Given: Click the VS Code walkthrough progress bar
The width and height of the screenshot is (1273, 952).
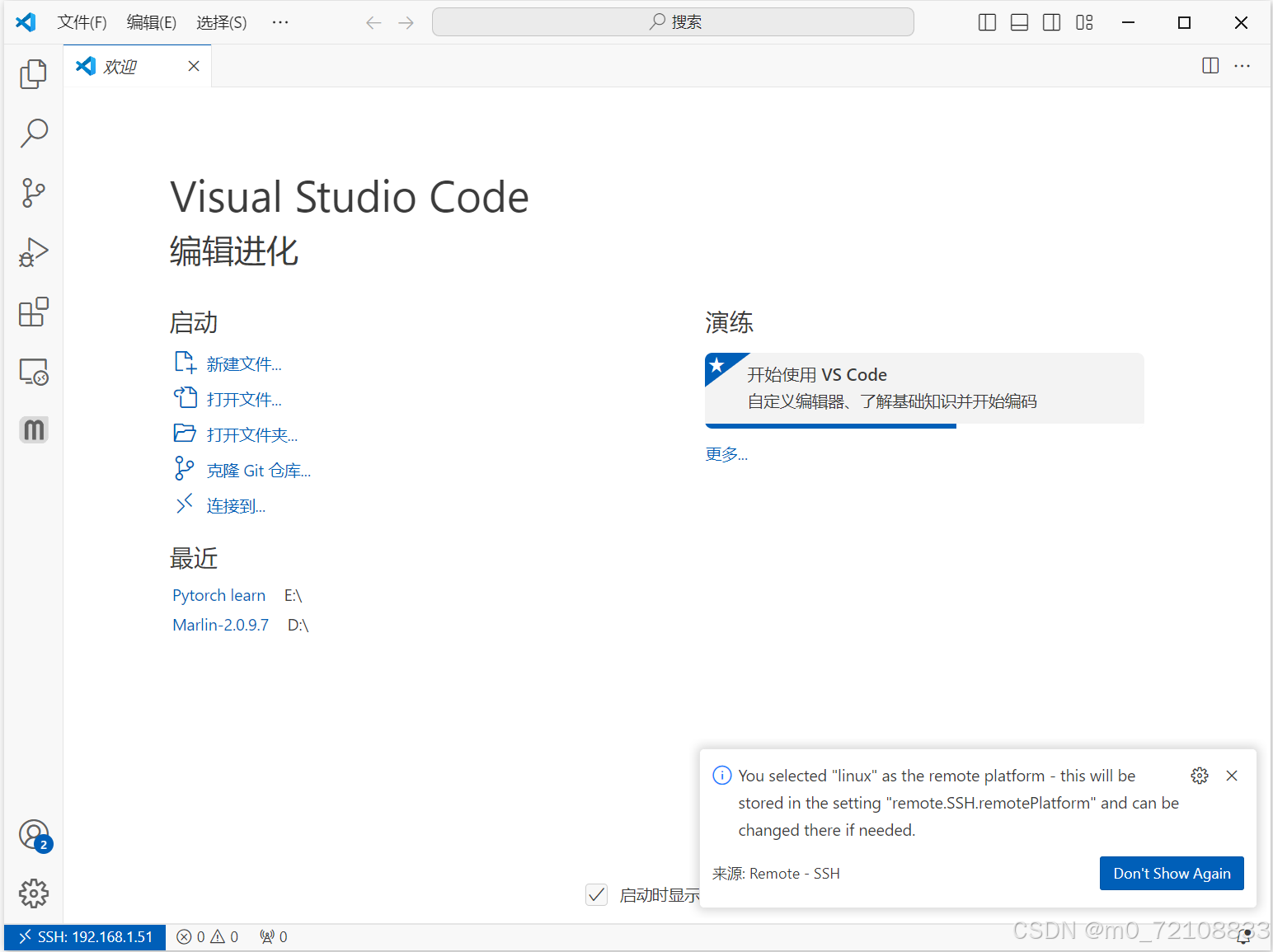Looking at the screenshot, I should click(x=831, y=426).
